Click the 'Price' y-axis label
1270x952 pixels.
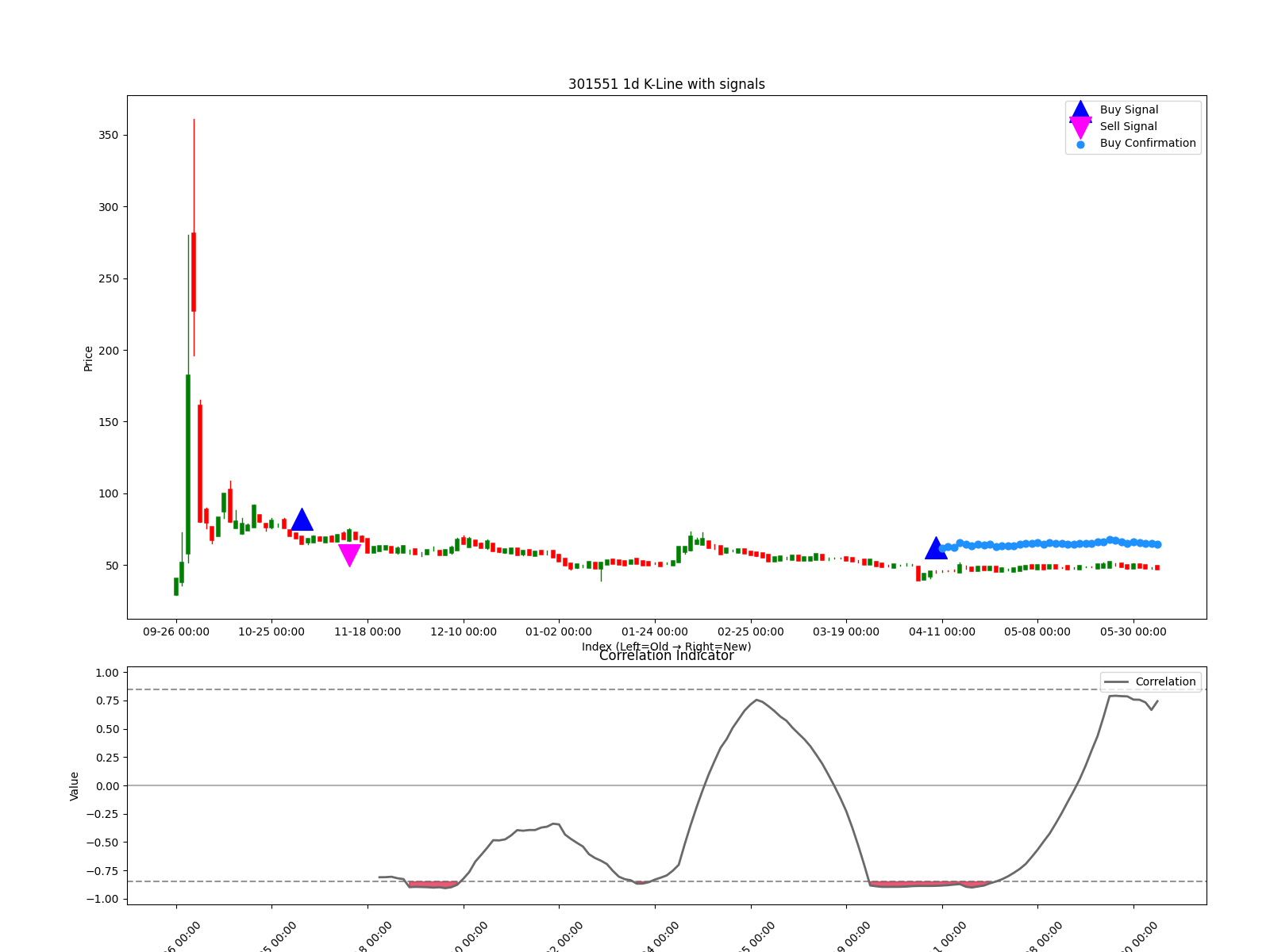[88, 359]
